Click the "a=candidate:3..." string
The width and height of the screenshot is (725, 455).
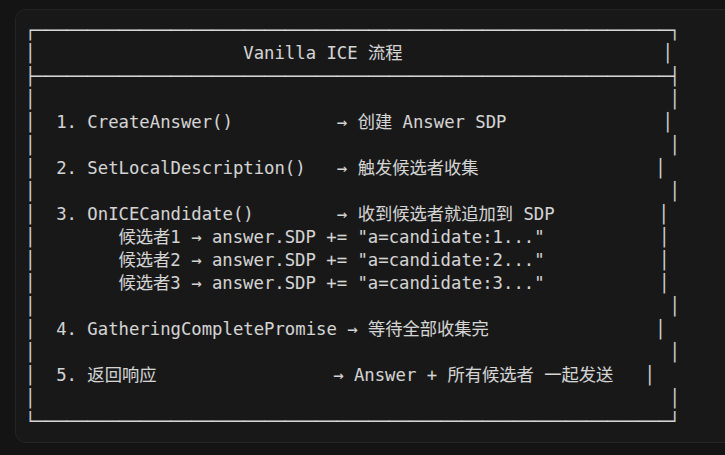tap(451, 283)
